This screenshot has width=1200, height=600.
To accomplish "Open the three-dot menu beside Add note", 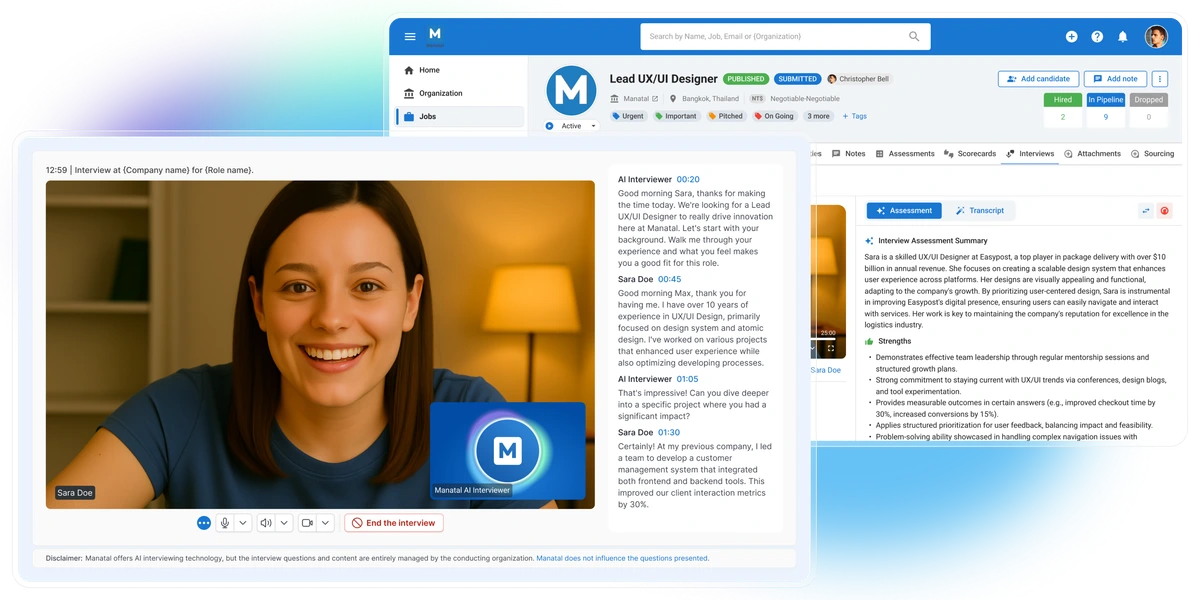I will [x=1159, y=79].
